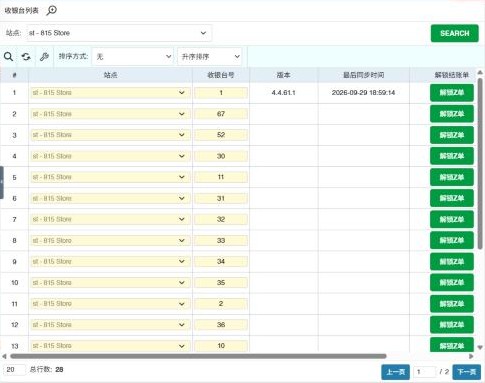Click sync time 2026-09-29 18:59:14
Screen dimensions: 485x383
(x=363, y=93)
